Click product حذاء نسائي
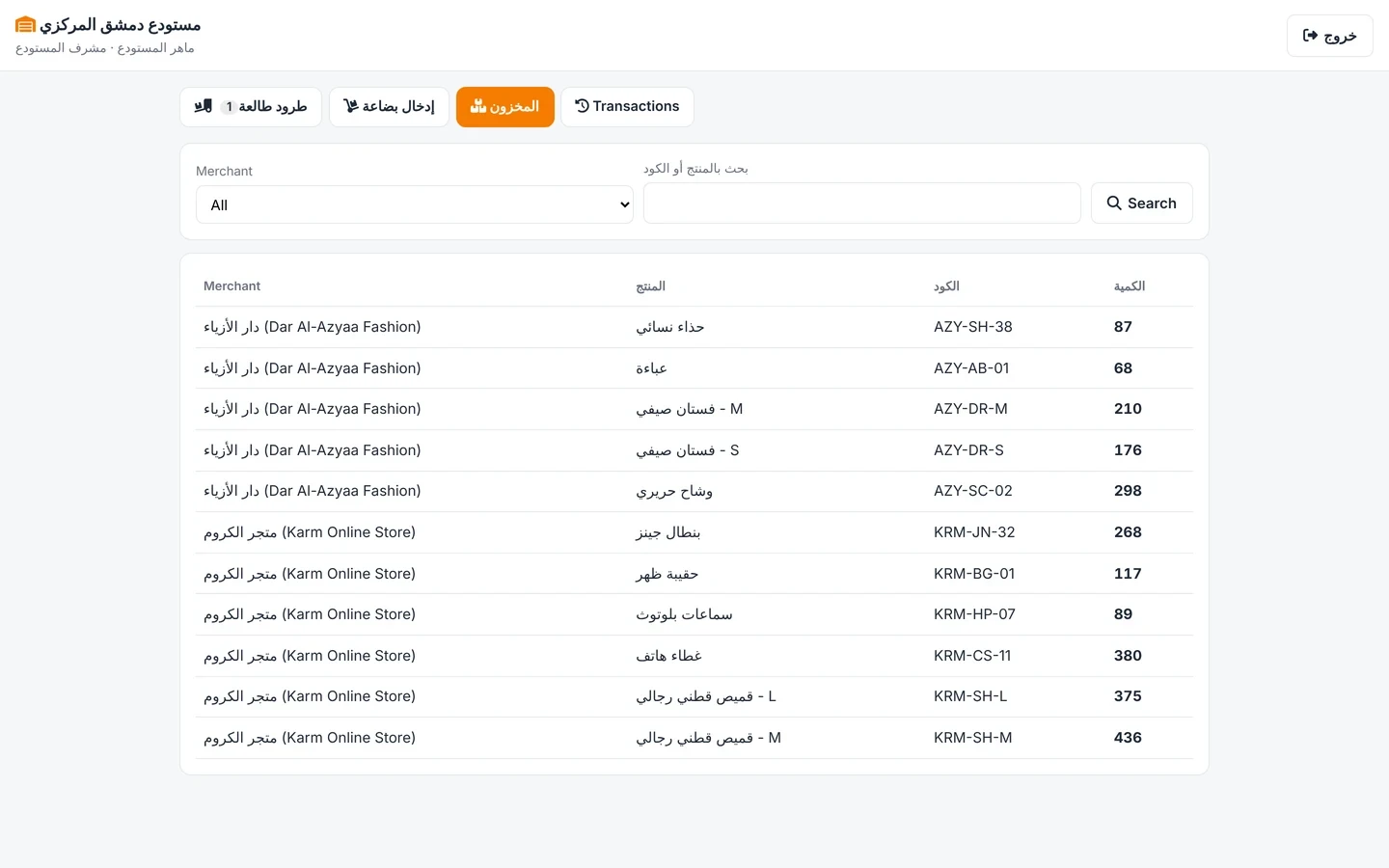This screenshot has width=1389, height=868. coord(670,327)
